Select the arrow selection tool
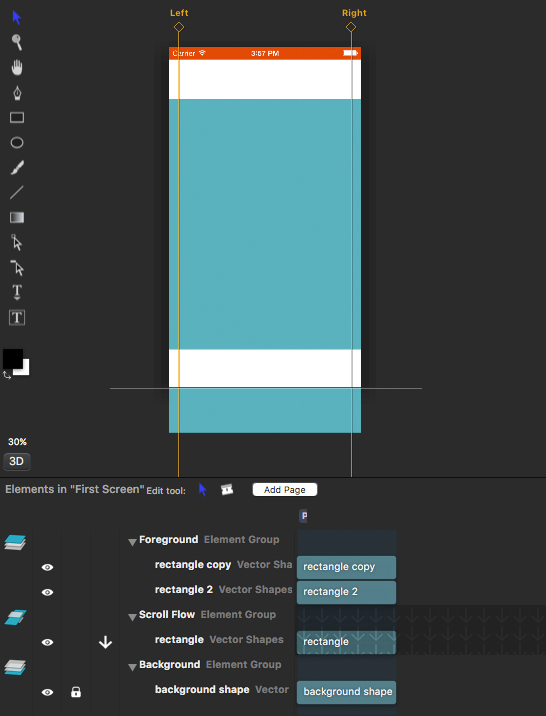 pos(17,18)
